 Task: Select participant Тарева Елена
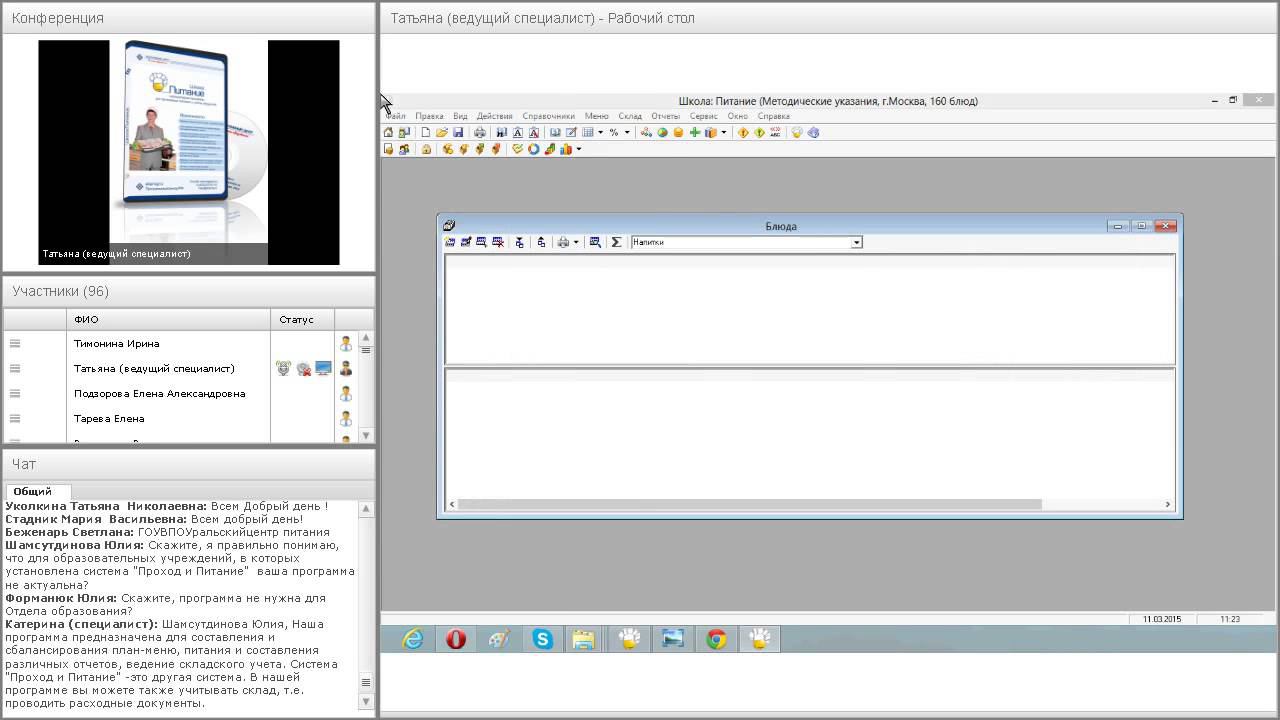coord(109,418)
